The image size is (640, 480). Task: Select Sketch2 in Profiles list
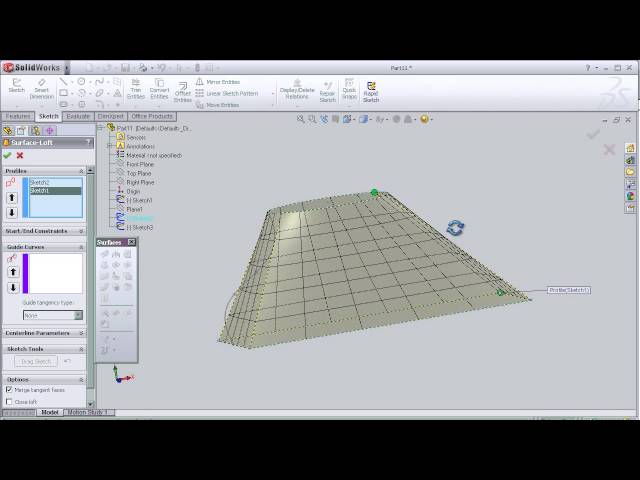point(55,183)
